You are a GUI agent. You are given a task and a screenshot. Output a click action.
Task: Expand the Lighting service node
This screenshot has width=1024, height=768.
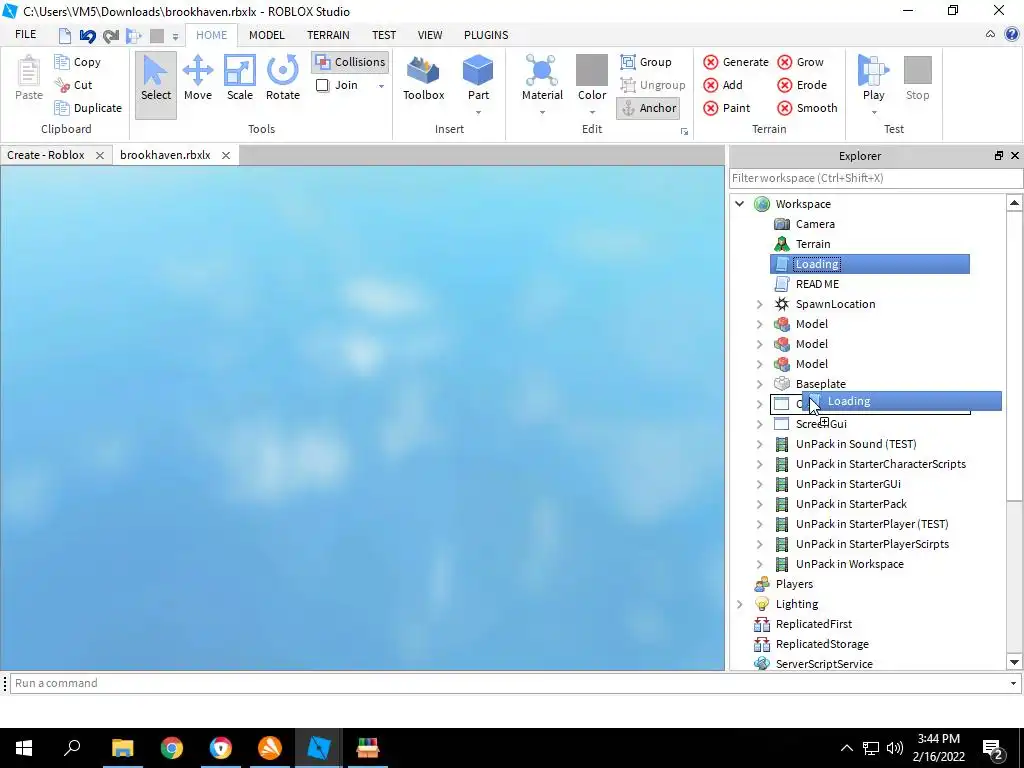pos(739,604)
